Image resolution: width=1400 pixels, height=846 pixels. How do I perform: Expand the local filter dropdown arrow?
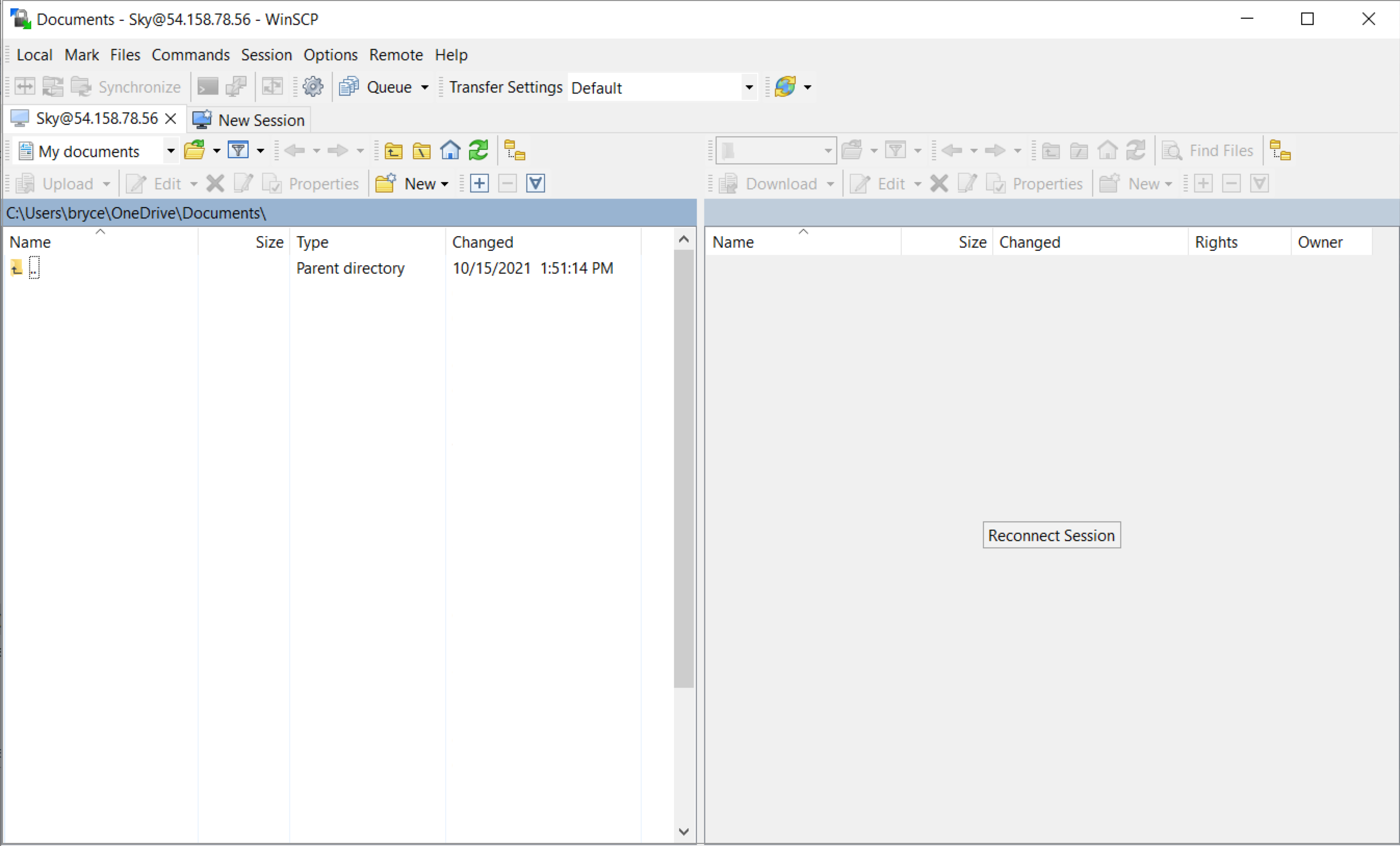[x=260, y=151]
